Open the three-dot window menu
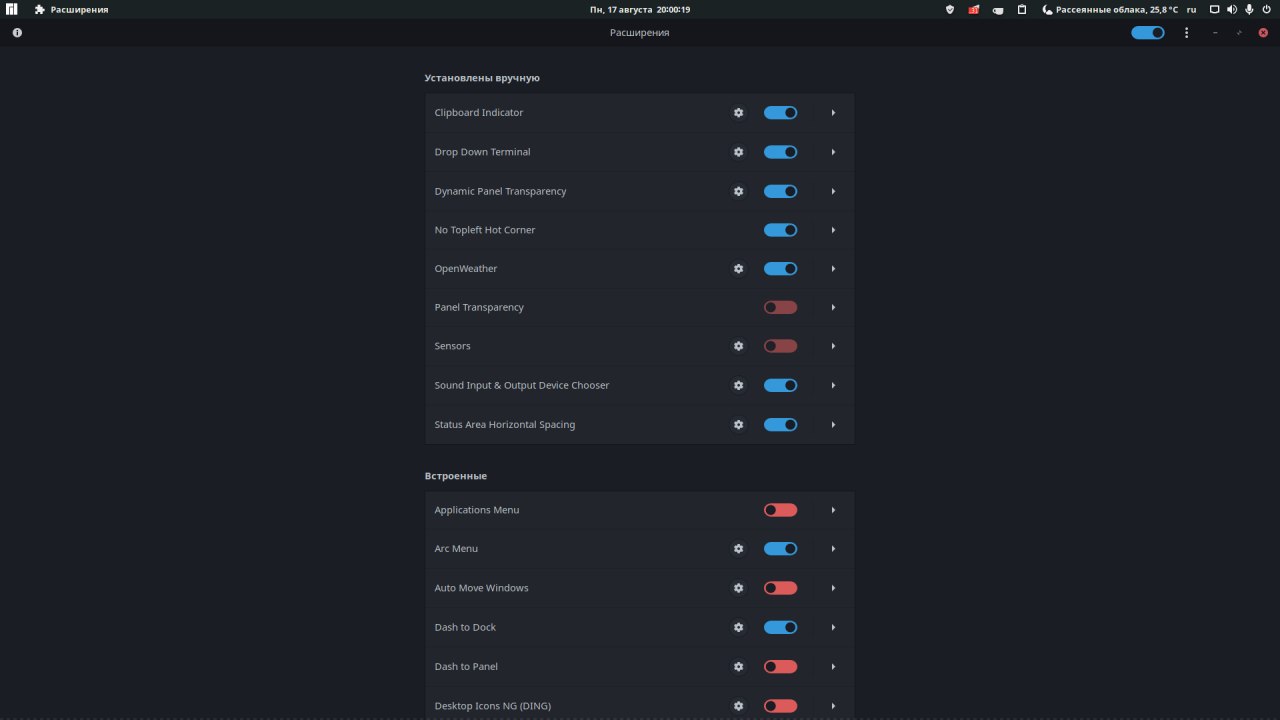 click(1187, 33)
